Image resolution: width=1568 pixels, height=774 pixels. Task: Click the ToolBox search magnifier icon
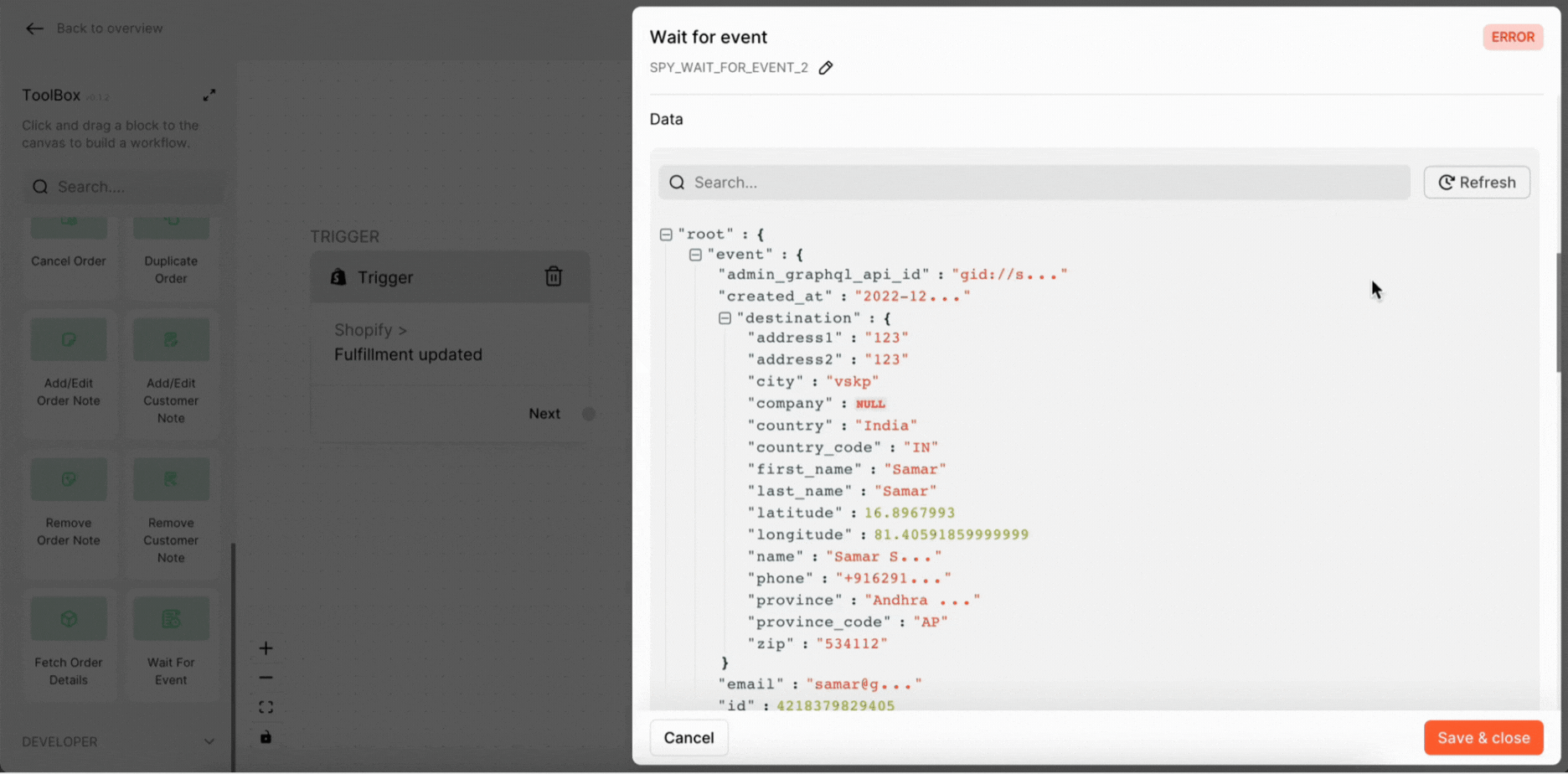pos(40,187)
